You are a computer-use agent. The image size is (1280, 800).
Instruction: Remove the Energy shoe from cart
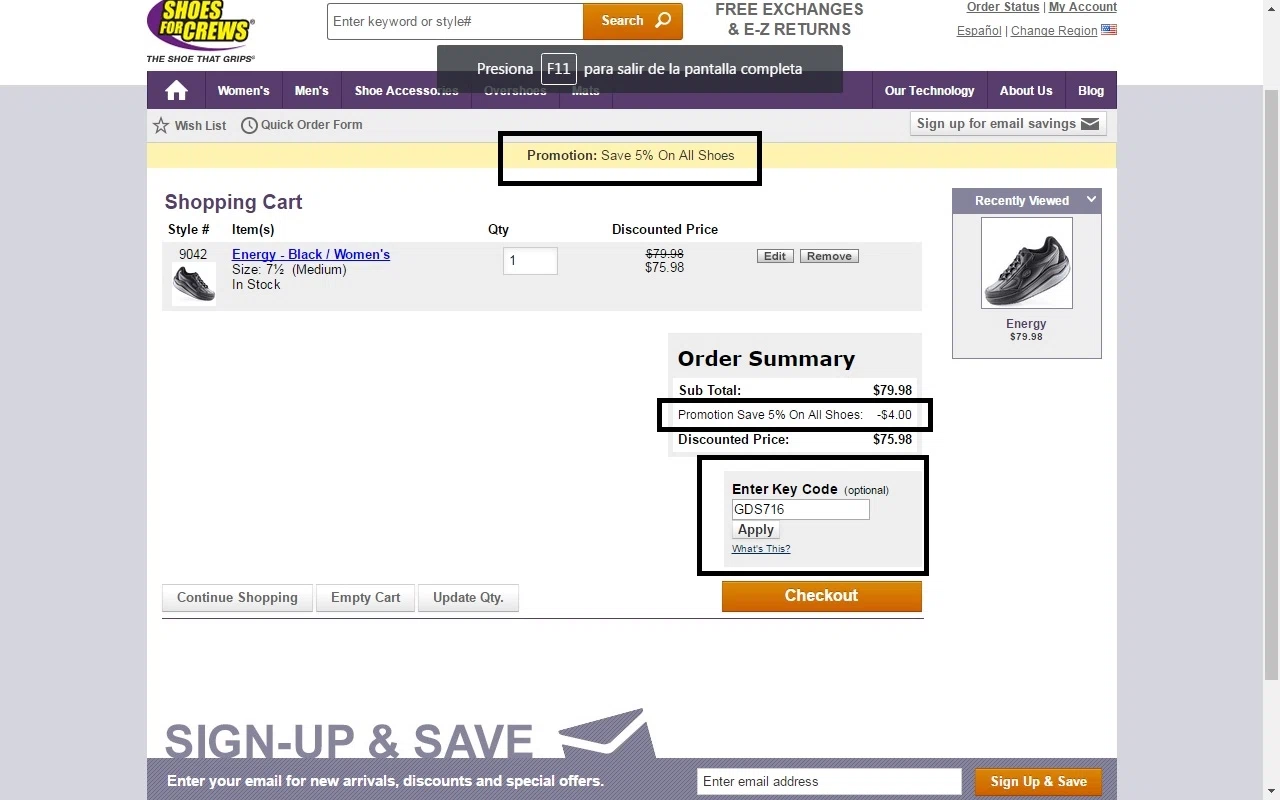[x=829, y=256]
